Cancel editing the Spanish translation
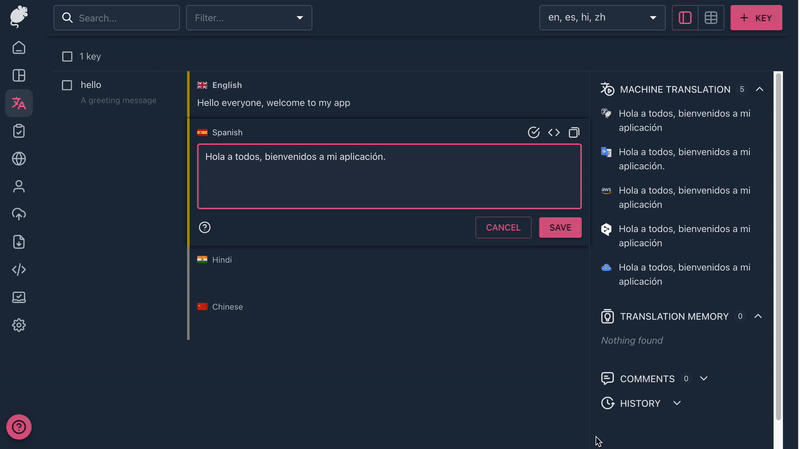 (x=503, y=228)
